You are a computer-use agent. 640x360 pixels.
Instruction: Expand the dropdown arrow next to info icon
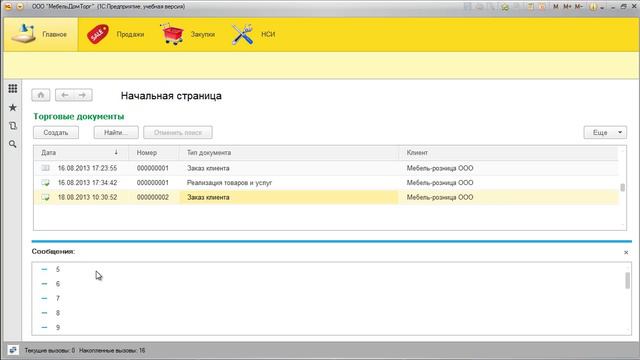[x=602, y=8]
